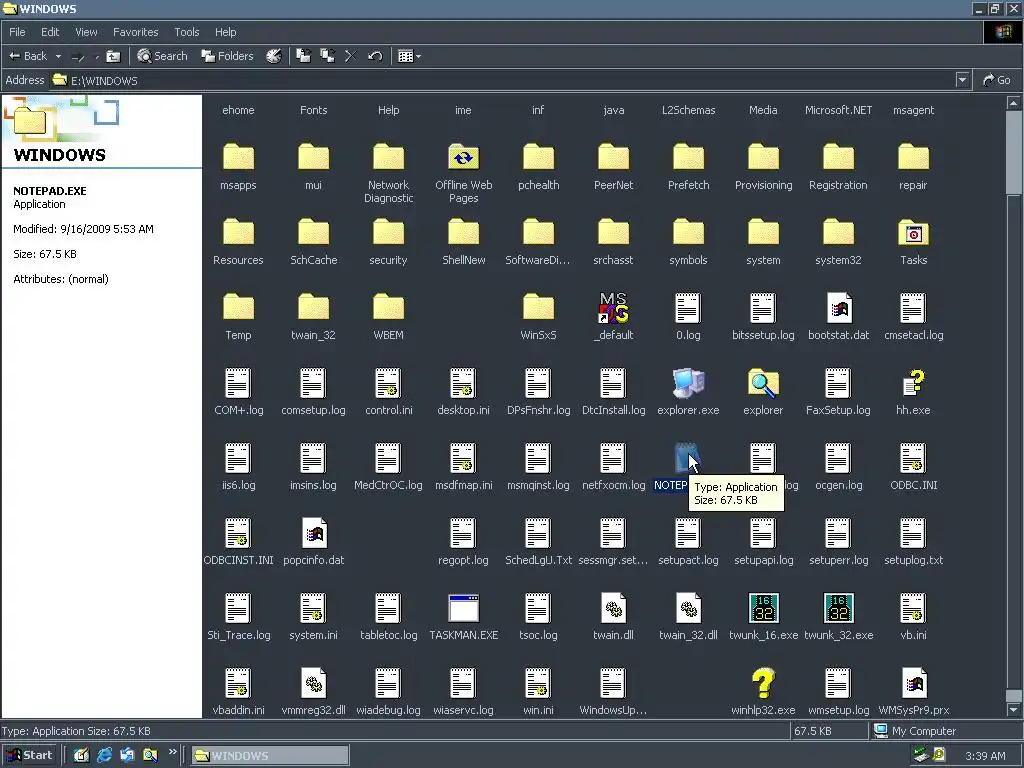Open the Help menu
The image size is (1024, 768).
pos(225,32)
